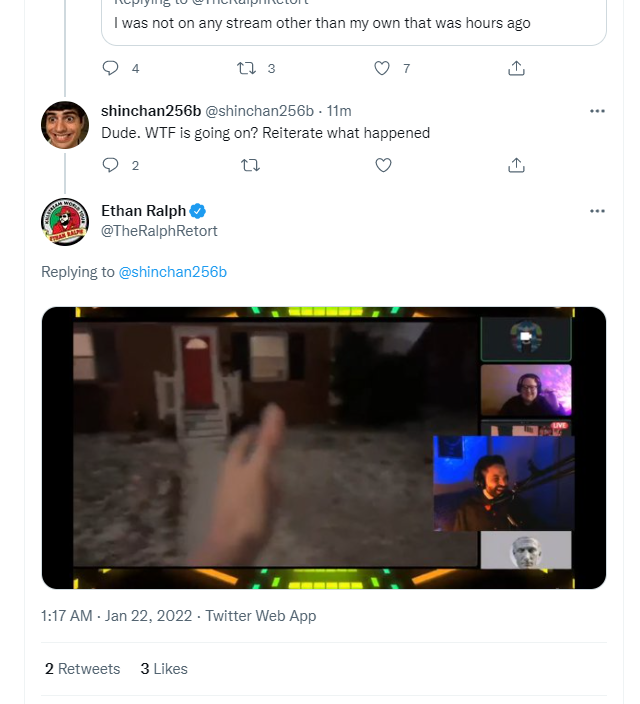Retweet the top tweet with 3 retweets
The image size is (640, 704).
246,68
